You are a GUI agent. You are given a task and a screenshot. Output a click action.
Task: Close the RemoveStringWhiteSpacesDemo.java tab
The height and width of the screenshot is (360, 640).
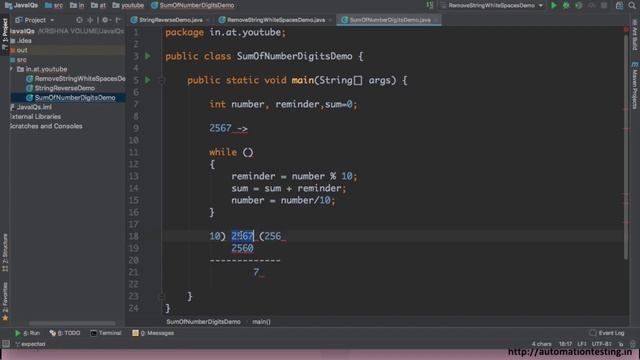330,20
